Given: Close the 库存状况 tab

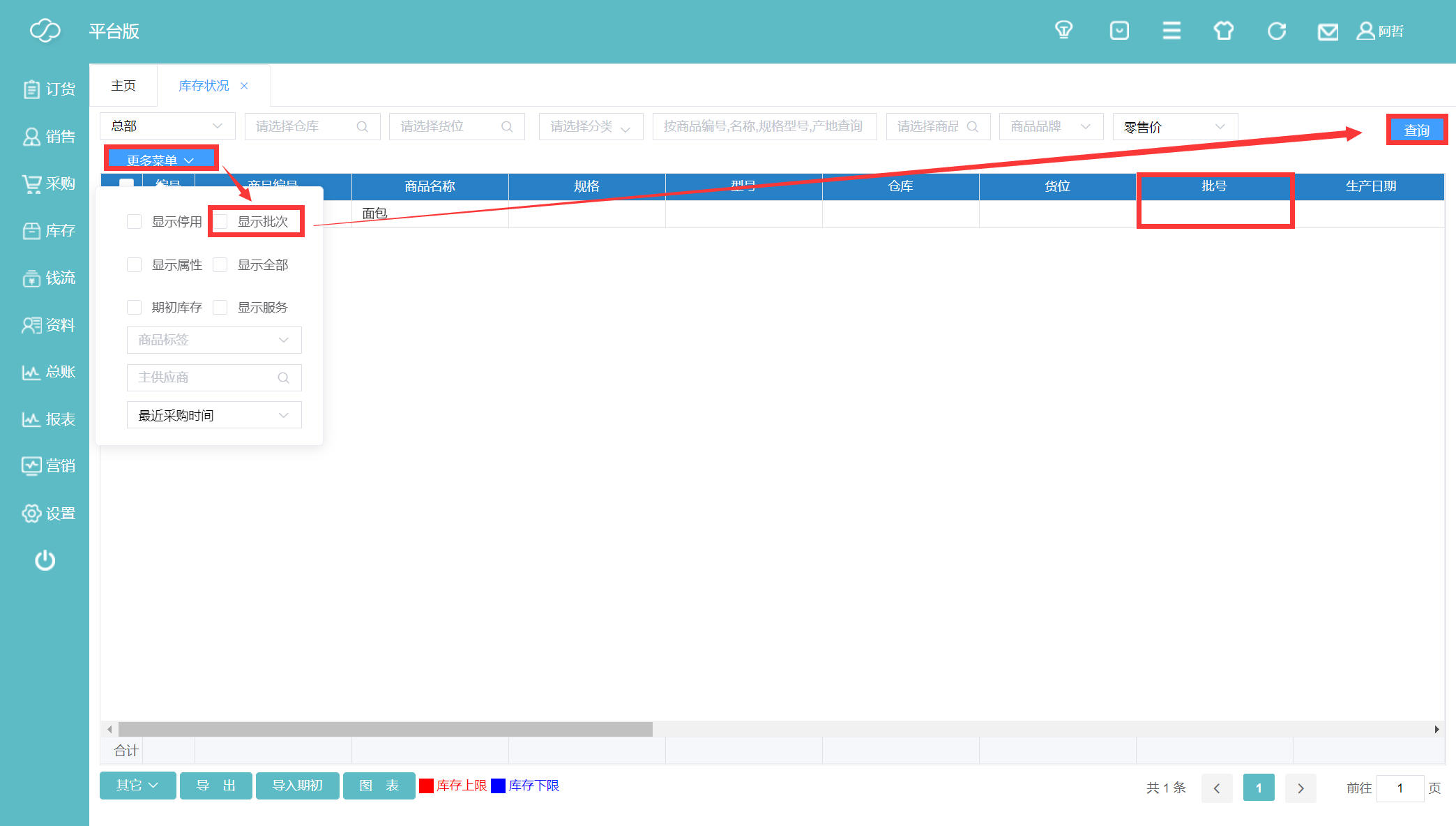Looking at the screenshot, I should click(x=244, y=86).
